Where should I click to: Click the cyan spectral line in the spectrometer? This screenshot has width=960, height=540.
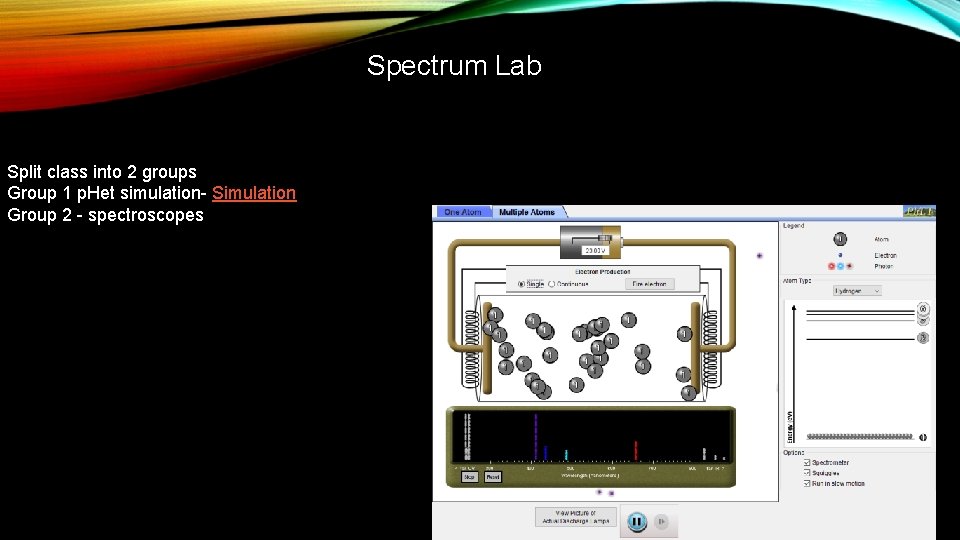click(566, 456)
